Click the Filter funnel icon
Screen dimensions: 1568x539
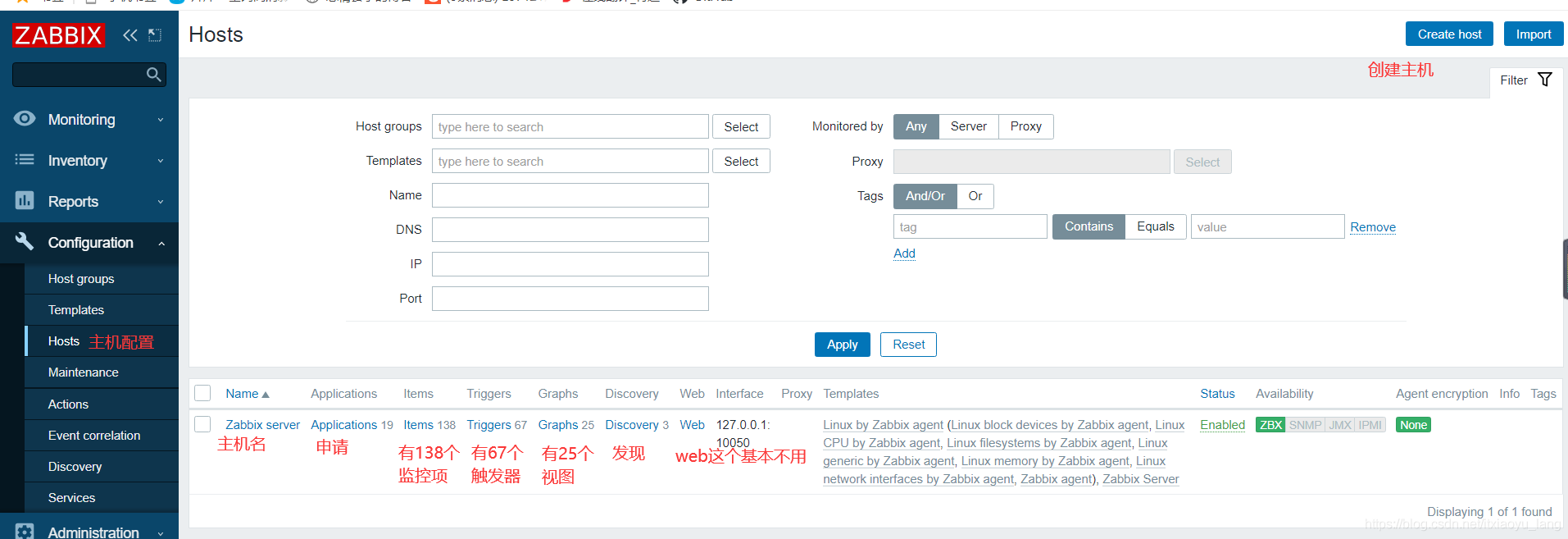click(x=1545, y=80)
